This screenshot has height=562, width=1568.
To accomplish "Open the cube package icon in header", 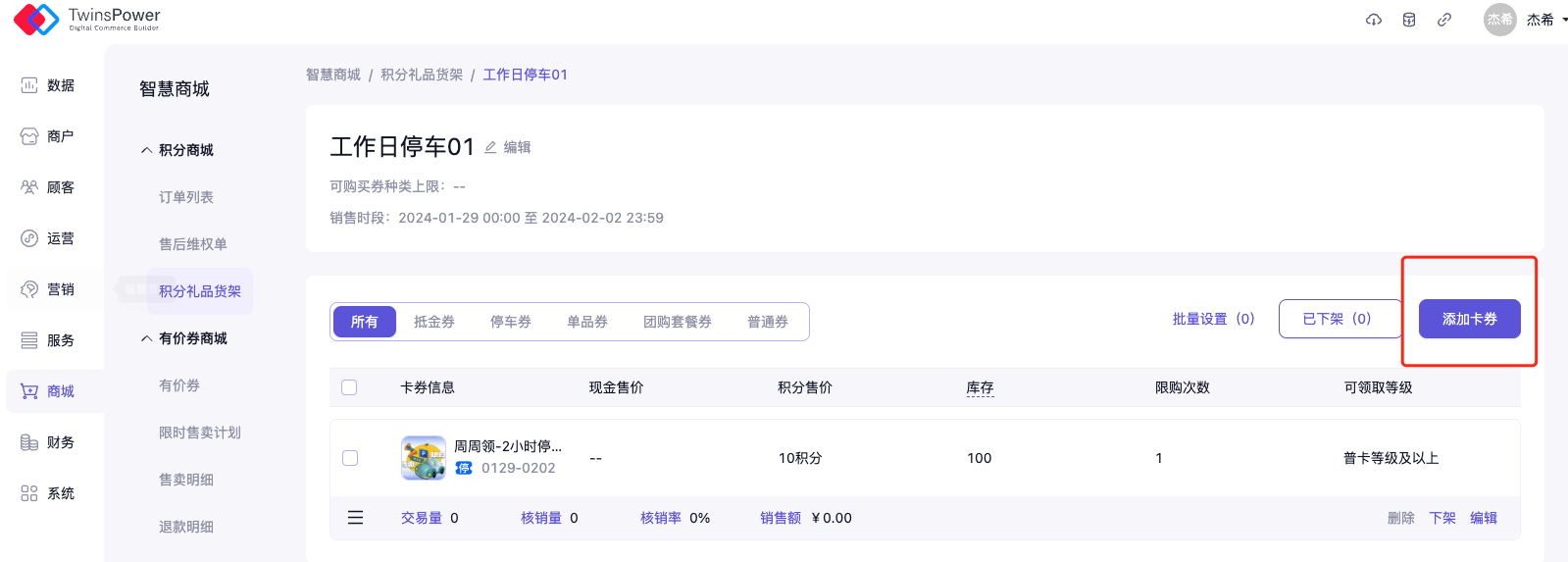I will (1409, 20).
